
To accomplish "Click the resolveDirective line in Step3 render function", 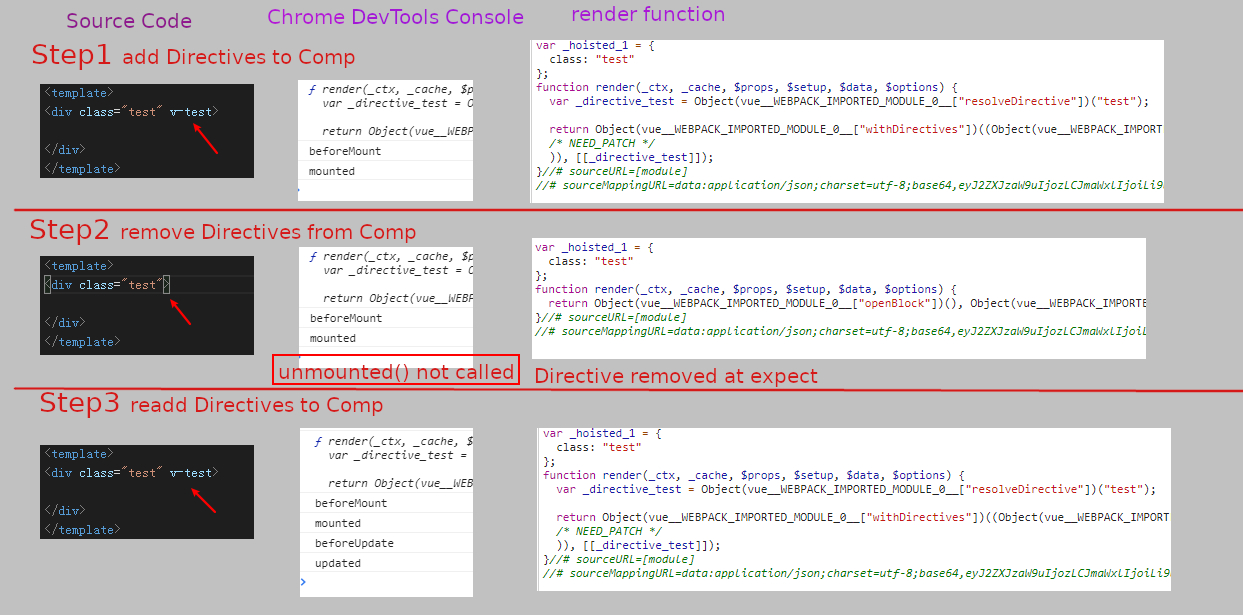I will [x=856, y=489].
